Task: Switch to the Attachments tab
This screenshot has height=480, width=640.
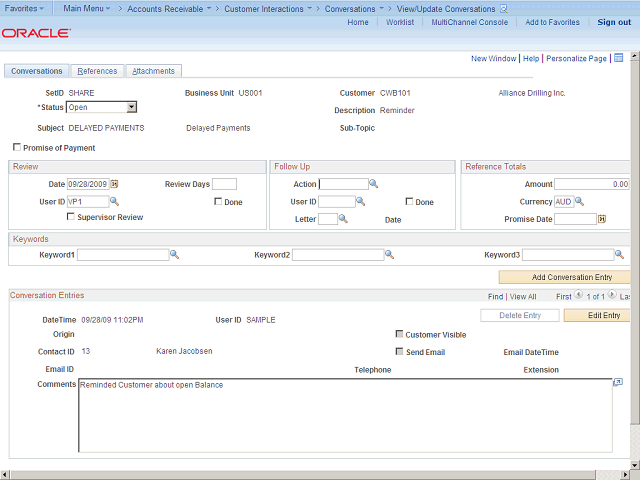Action: point(153,71)
